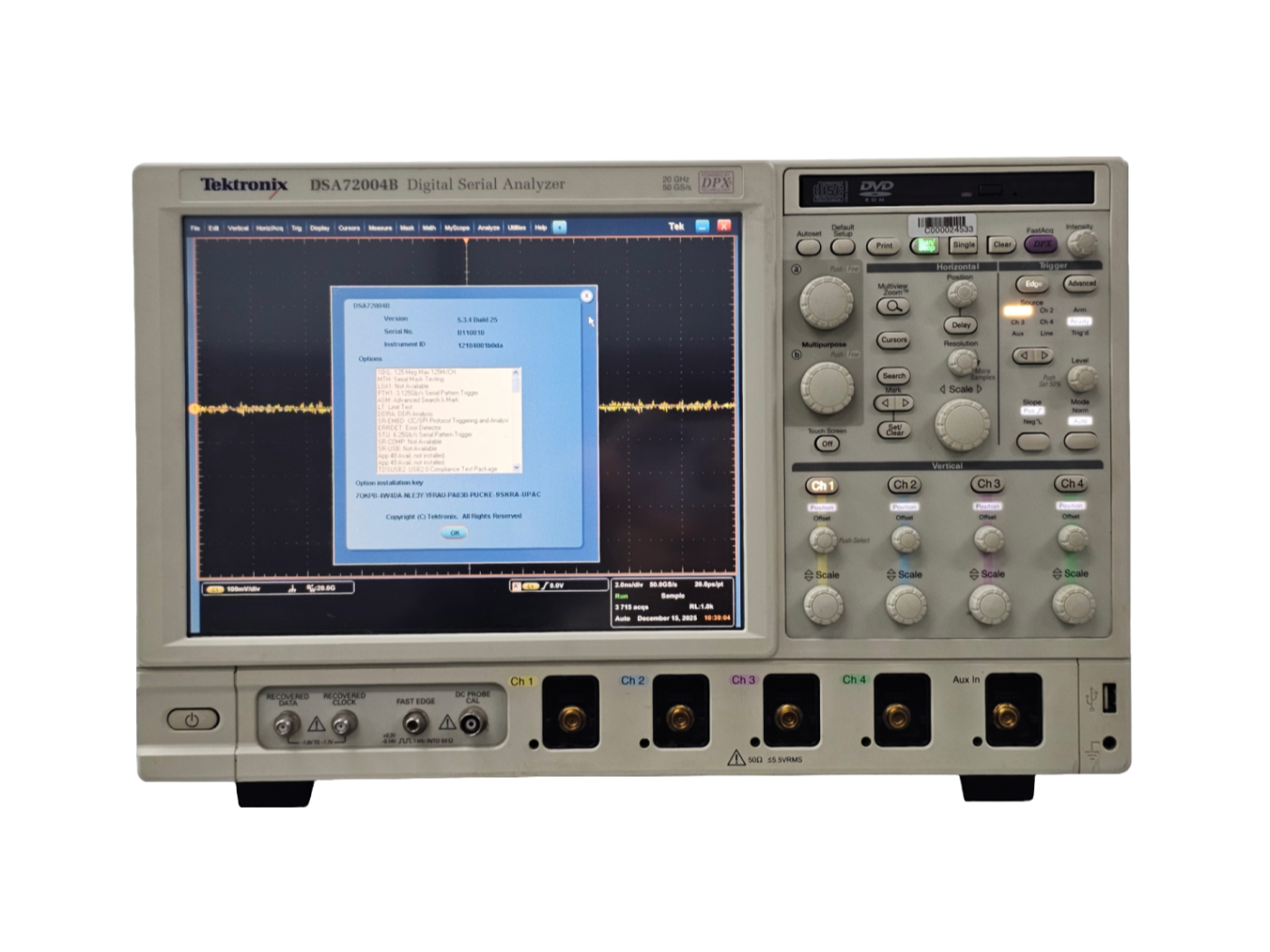The image size is (1270, 952).
Task: Toggle the purple FastAcq DPX button
Action: tap(1040, 244)
